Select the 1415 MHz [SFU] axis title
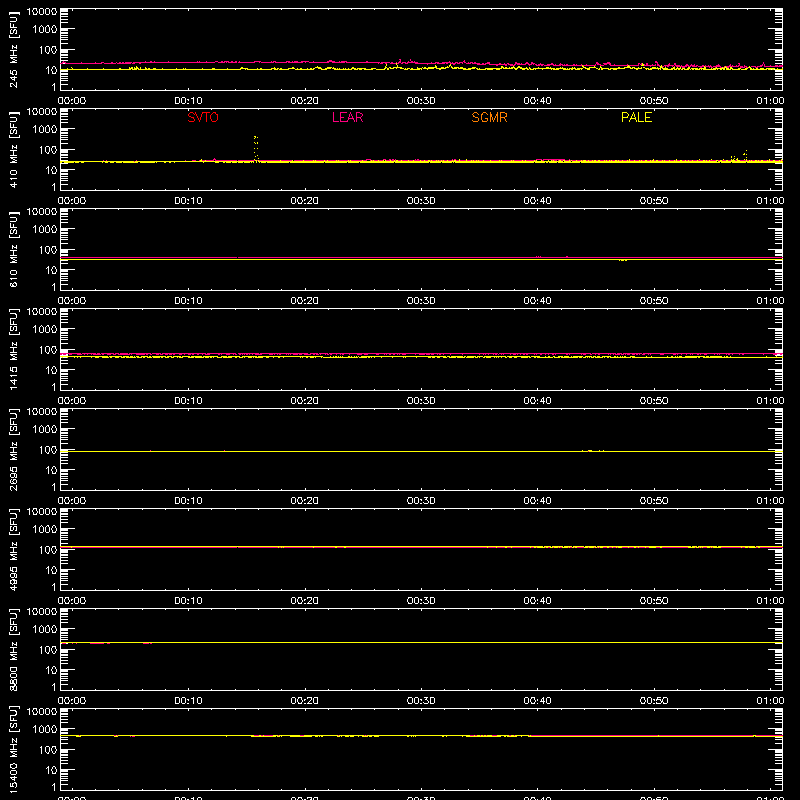The image size is (800, 800). point(13,349)
